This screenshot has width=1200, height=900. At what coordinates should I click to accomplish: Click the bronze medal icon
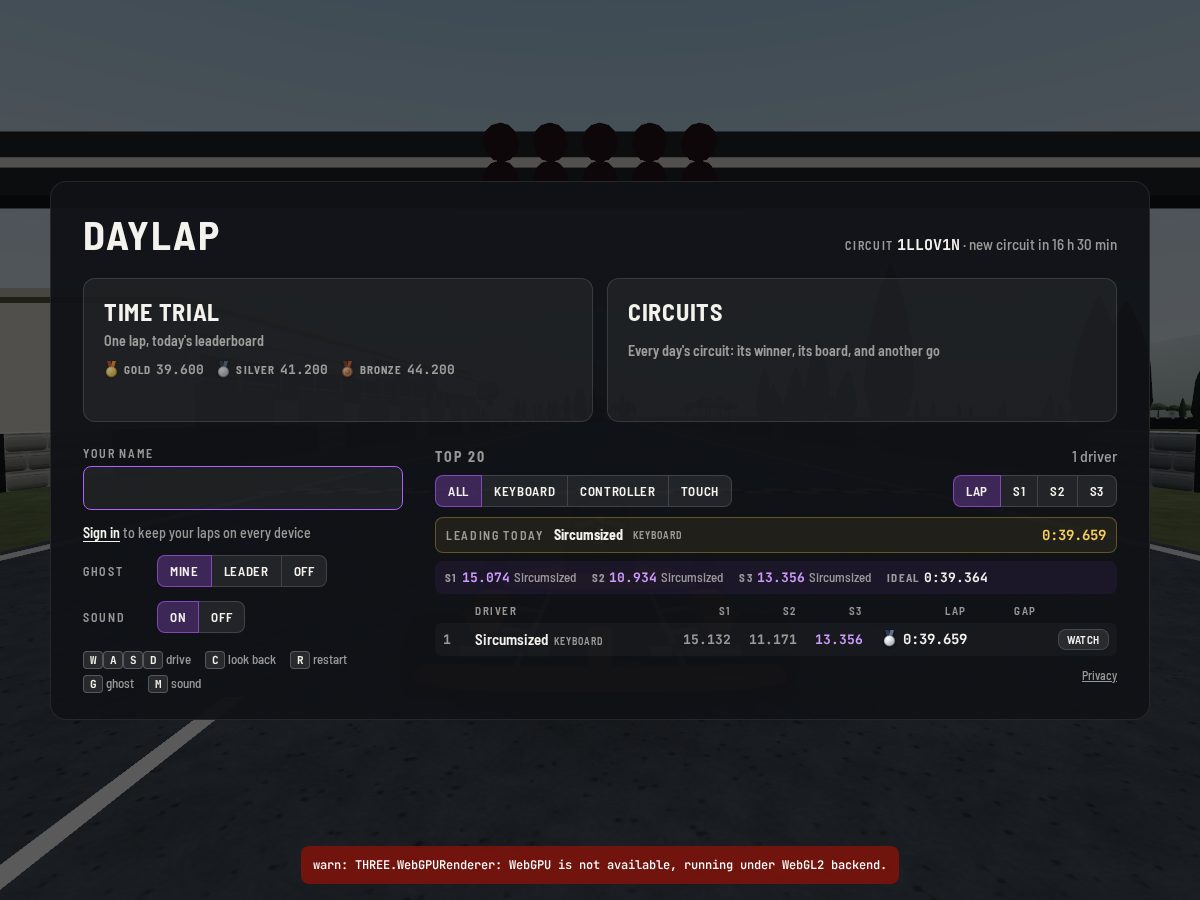(348, 369)
